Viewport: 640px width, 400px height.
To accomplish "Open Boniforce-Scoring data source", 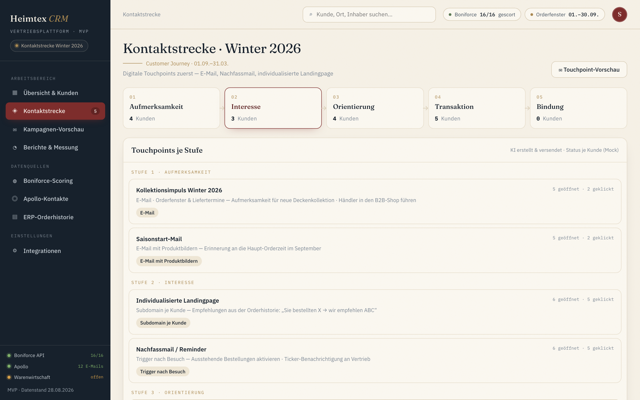I will click(x=55, y=181).
